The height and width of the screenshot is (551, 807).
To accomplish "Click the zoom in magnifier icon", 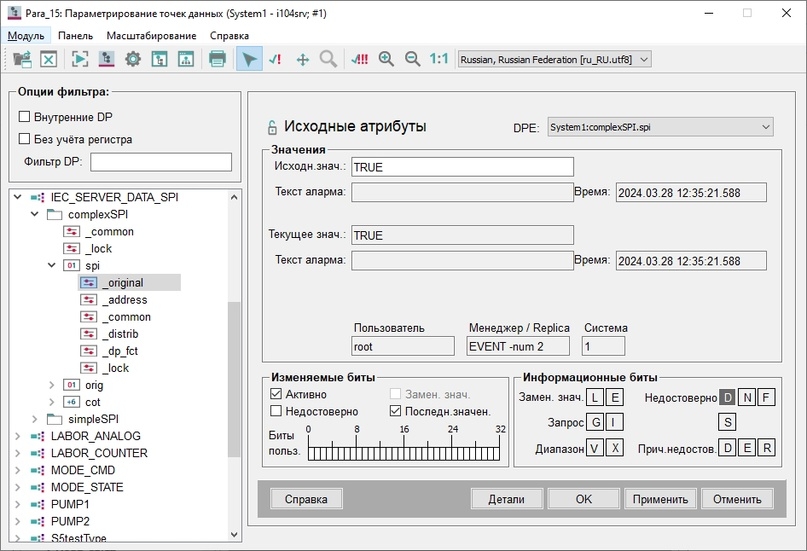I will click(x=386, y=59).
